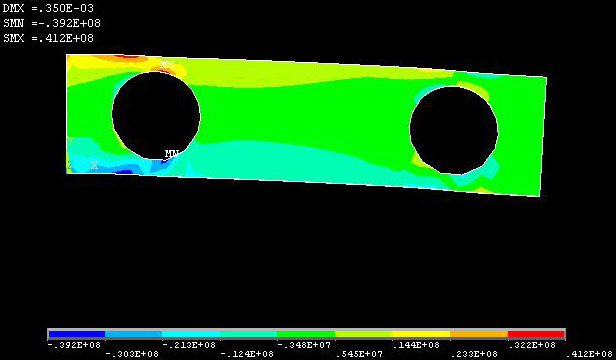
Task: Select the yellow legend color band
Action: [421, 334]
